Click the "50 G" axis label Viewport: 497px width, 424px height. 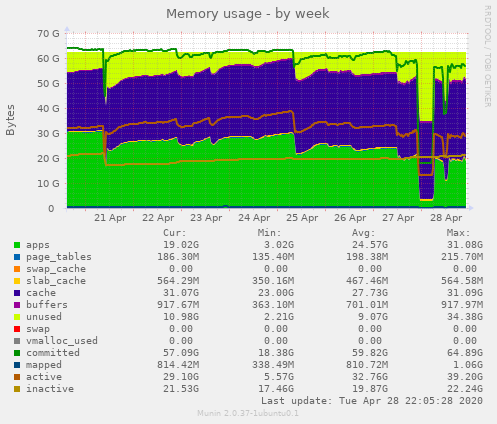point(48,84)
